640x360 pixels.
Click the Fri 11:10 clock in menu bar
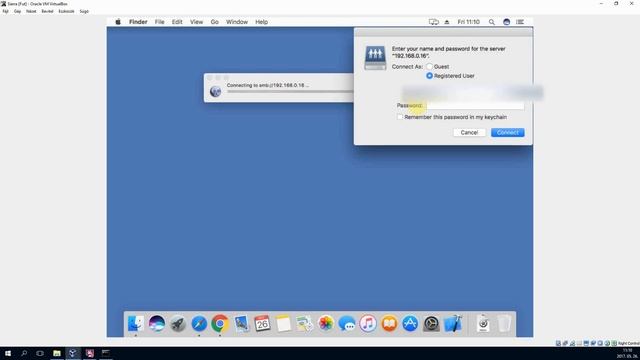tap(469, 22)
